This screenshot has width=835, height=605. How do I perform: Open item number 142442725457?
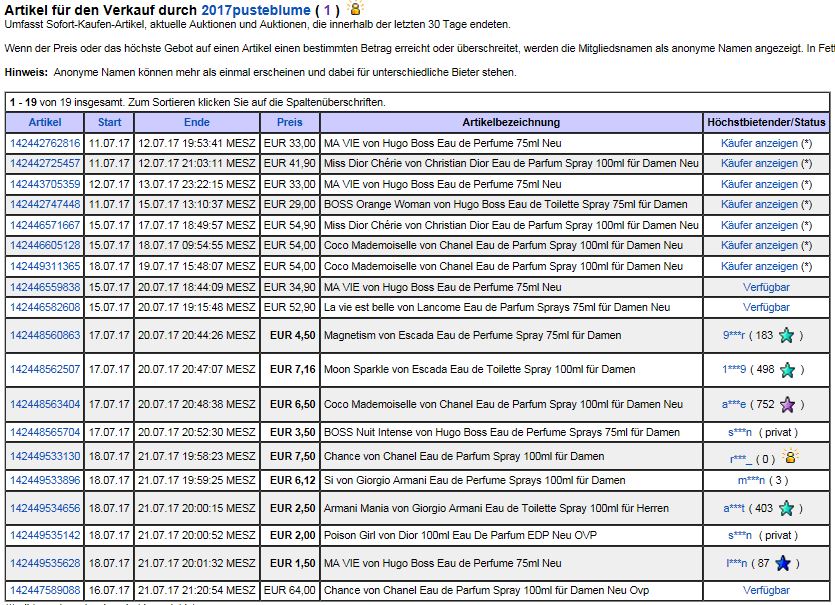(45, 163)
